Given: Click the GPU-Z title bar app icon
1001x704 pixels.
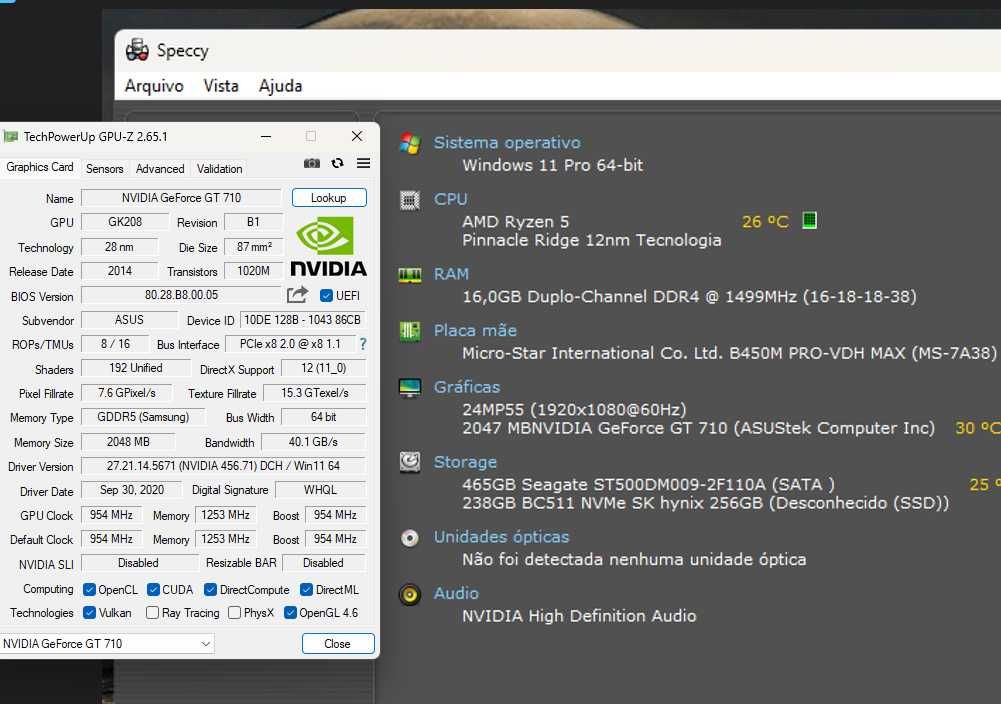Looking at the screenshot, I should point(11,136).
